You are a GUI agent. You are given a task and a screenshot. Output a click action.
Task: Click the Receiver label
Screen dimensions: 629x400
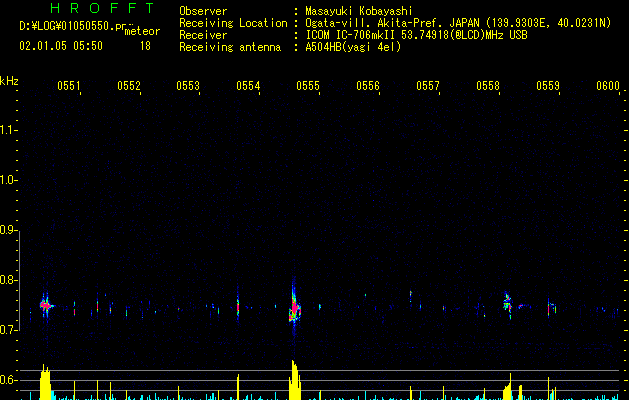click(203, 35)
